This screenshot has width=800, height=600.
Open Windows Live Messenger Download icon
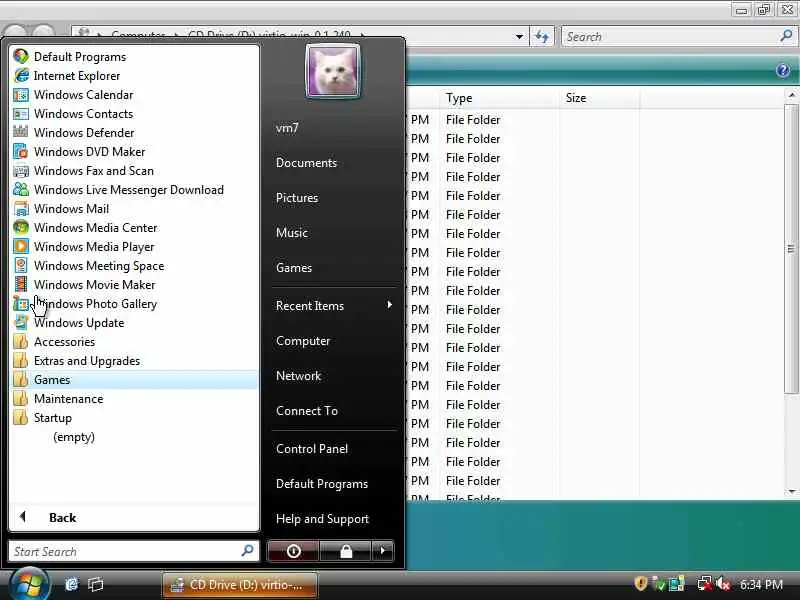pyautogui.click(x=21, y=190)
